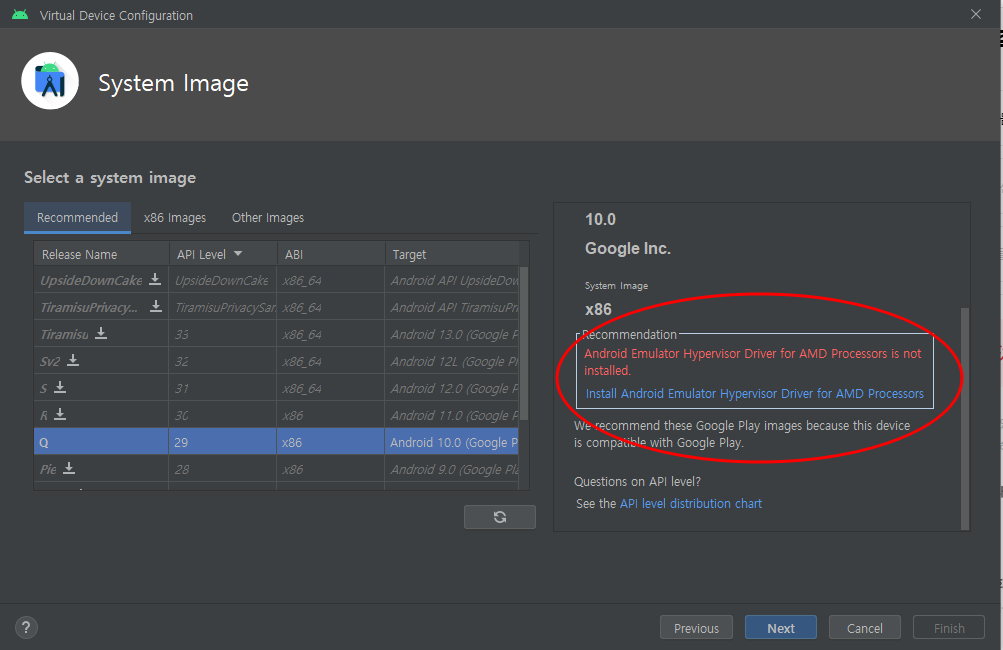
Task: Download the Sv2 system image
Action: point(73,360)
